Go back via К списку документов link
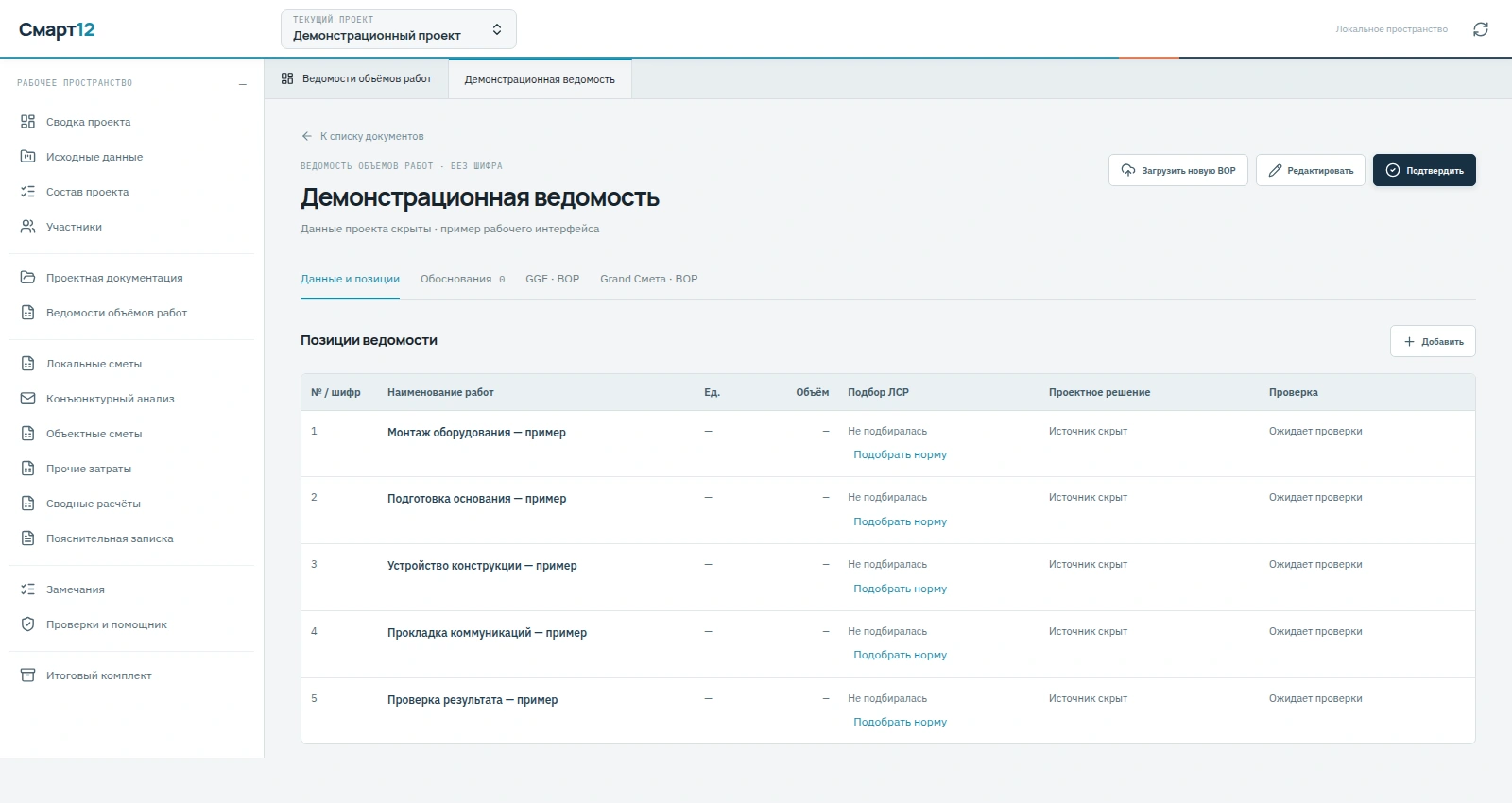This screenshot has width=1512, height=803. (x=363, y=137)
